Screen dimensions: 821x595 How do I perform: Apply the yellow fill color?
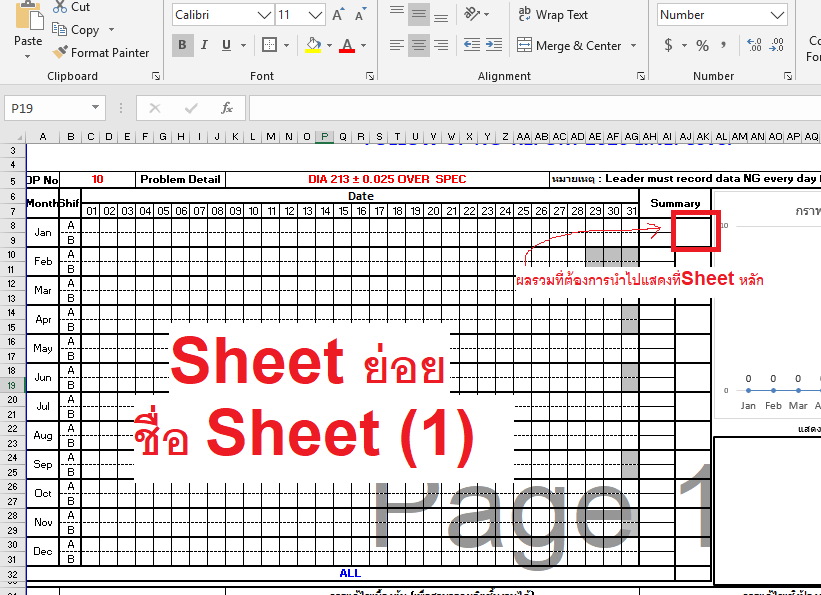(313, 45)
